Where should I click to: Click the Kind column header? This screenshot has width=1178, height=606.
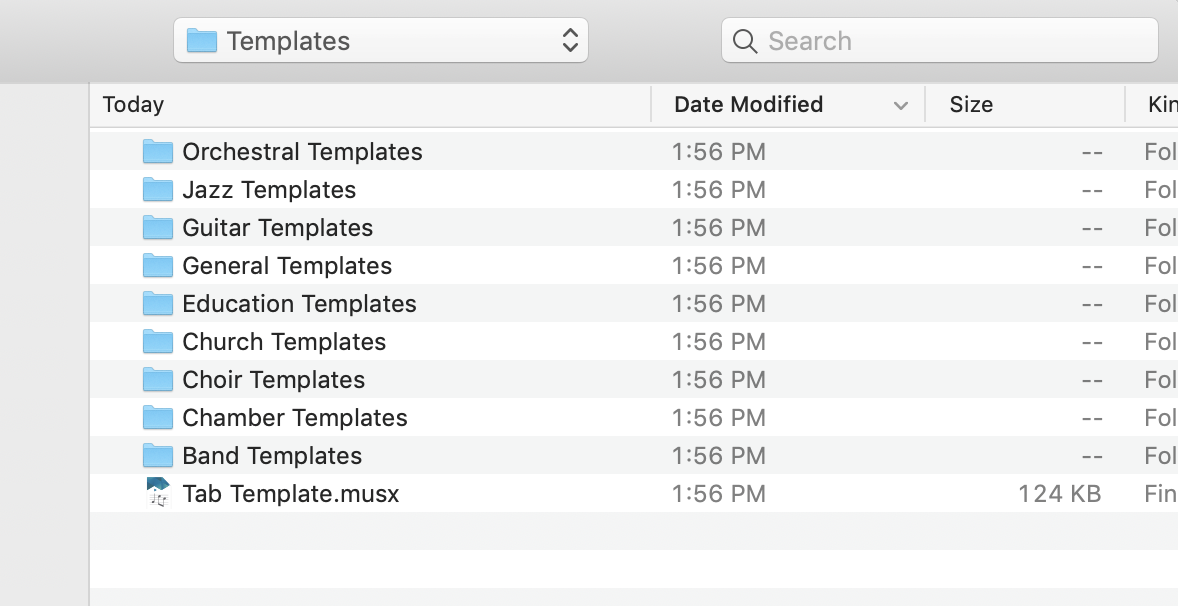pyautogui.click(x=1160, y=105)
